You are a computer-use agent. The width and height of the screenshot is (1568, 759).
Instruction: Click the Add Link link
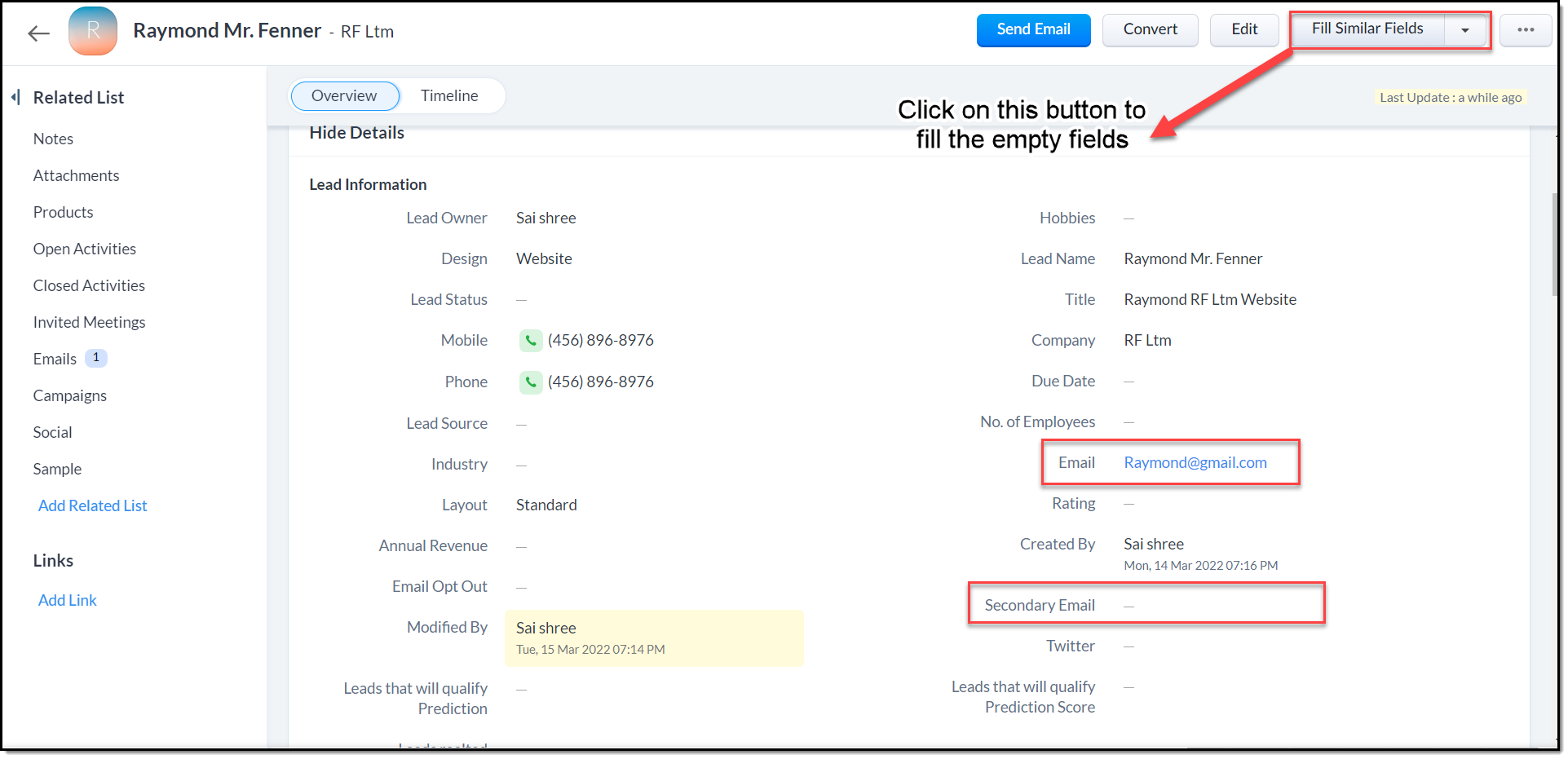[68, 601]
